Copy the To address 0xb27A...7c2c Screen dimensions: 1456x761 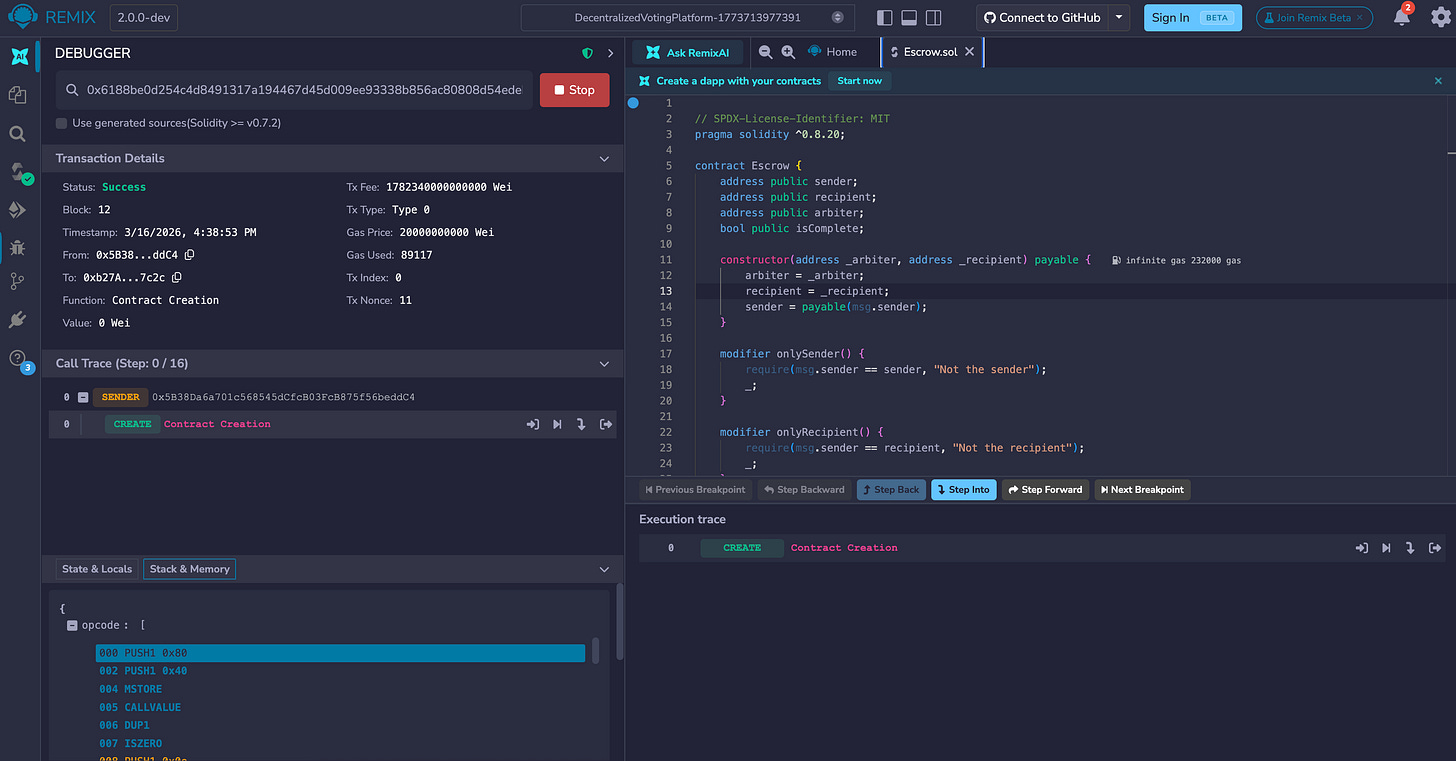coord(177,278)
